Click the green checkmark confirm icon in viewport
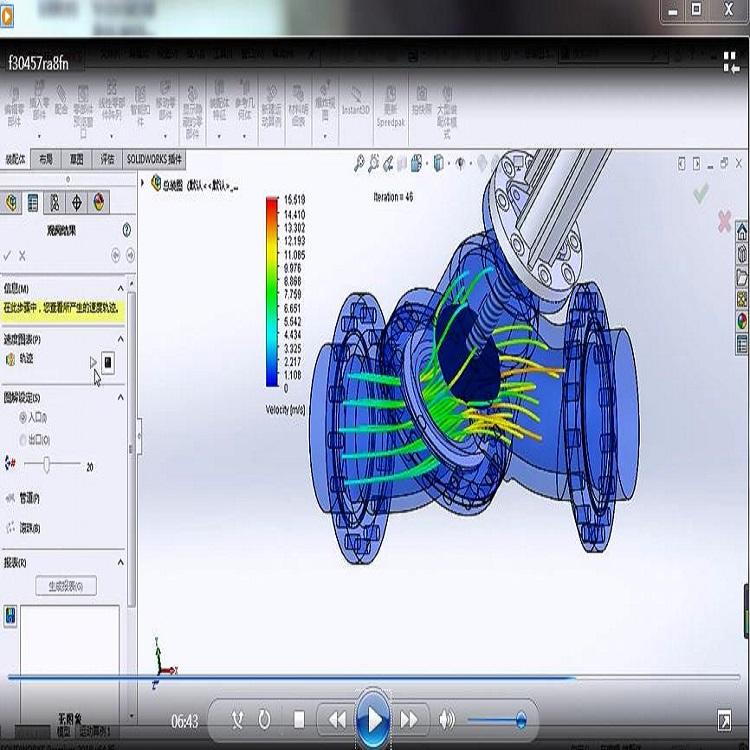750x750 pixels. click(700, 191)
